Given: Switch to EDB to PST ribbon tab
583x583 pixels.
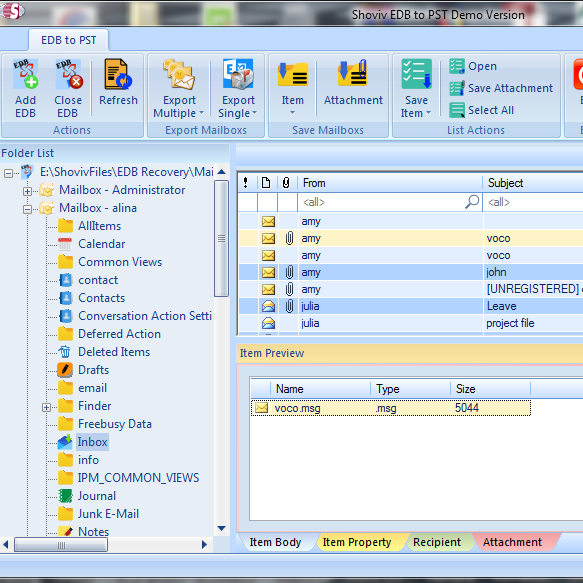Looking at the screenshot, I should [x=68, y=40].
